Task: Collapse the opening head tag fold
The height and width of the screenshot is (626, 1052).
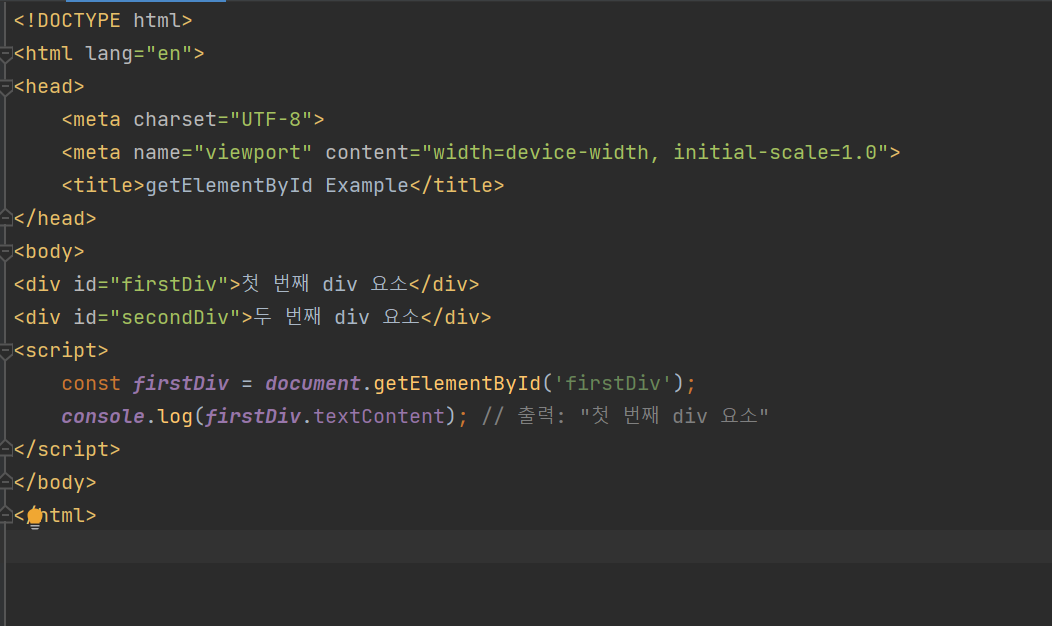Action: [6, 87]
